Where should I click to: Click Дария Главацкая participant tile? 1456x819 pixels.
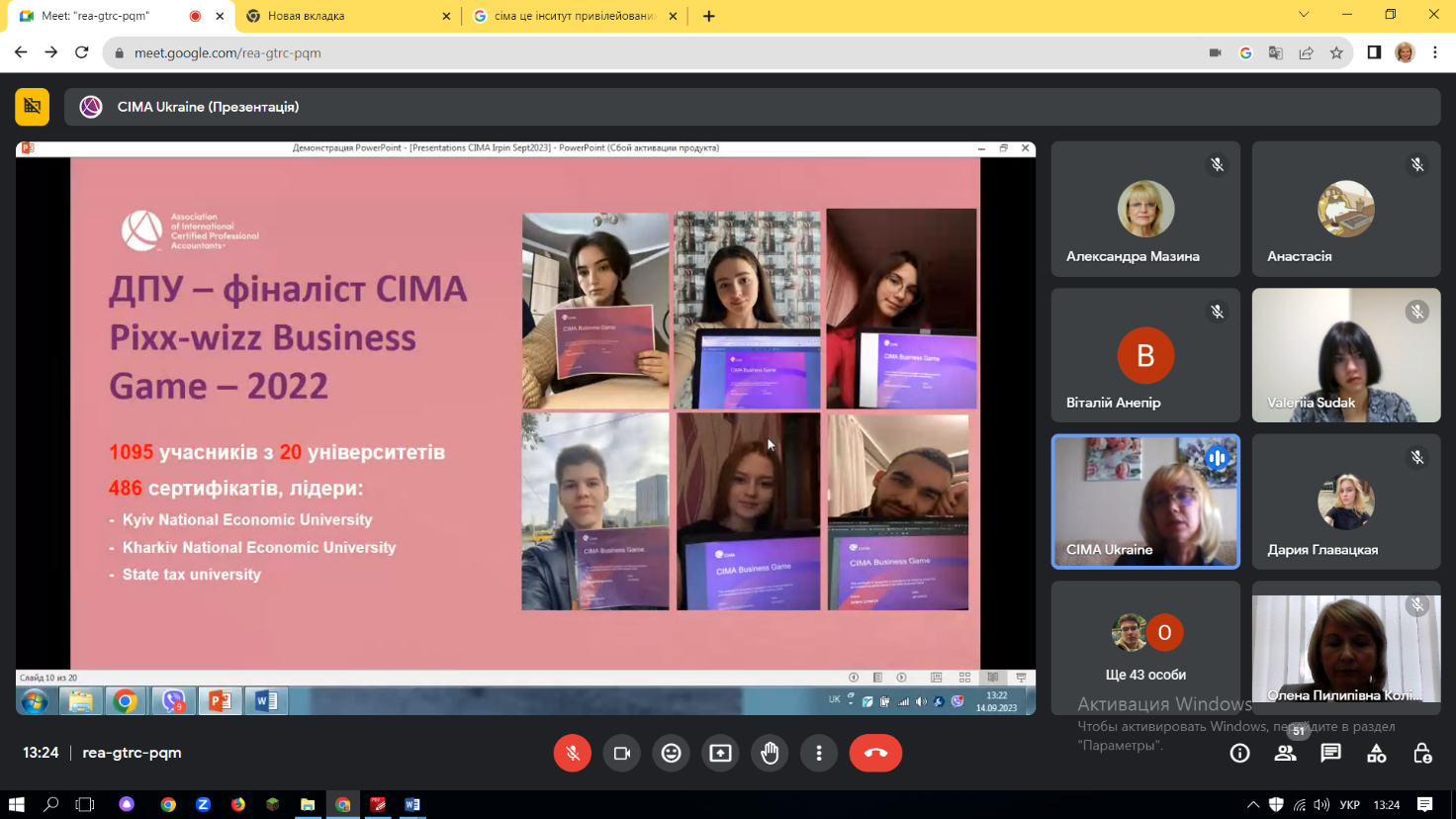click(x=1346, y=501)
